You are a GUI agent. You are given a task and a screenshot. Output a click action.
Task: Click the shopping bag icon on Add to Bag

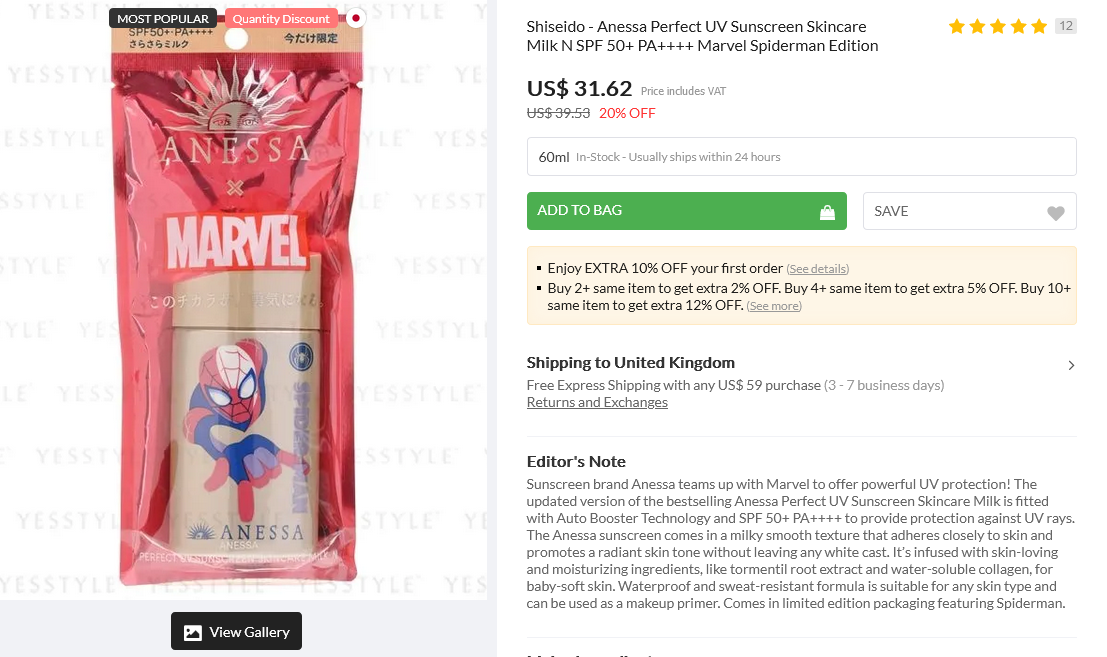[x=827, y=212]
